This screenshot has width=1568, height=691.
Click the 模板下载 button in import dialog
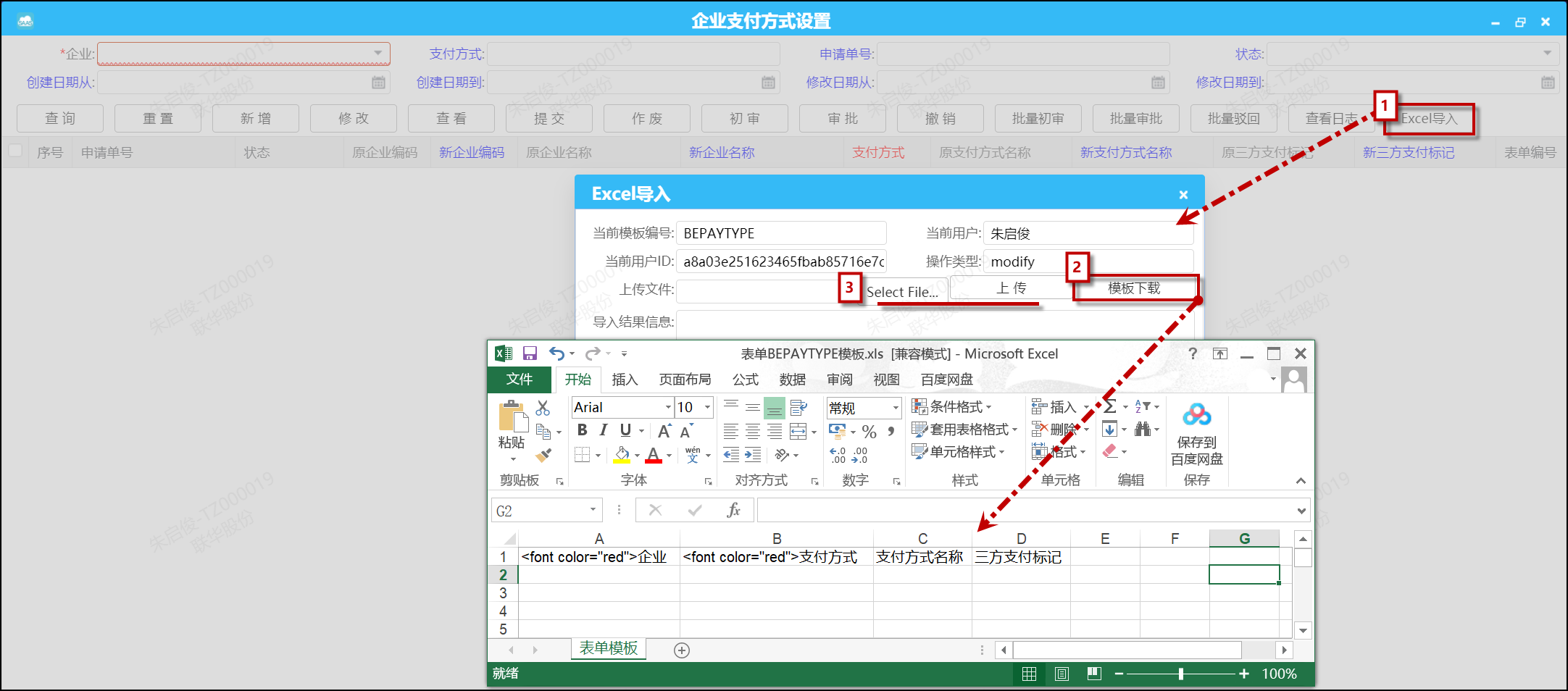pyautogui.click(x=1134, y=288)
